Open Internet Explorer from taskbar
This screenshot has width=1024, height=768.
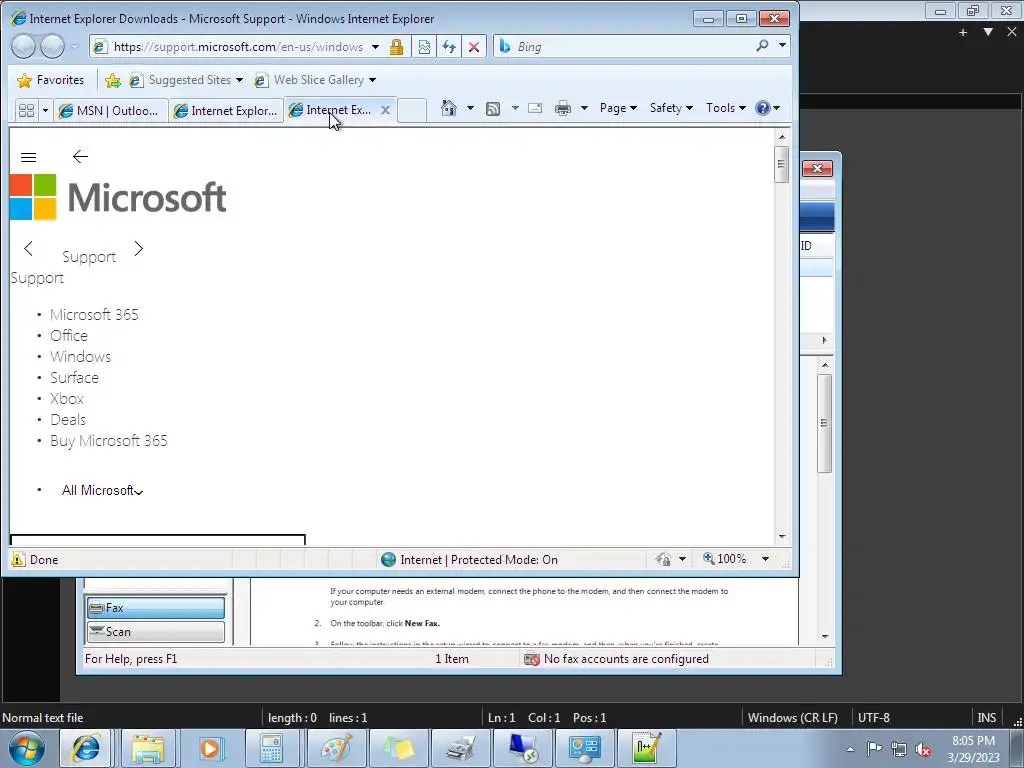click(x=85, y=748)
